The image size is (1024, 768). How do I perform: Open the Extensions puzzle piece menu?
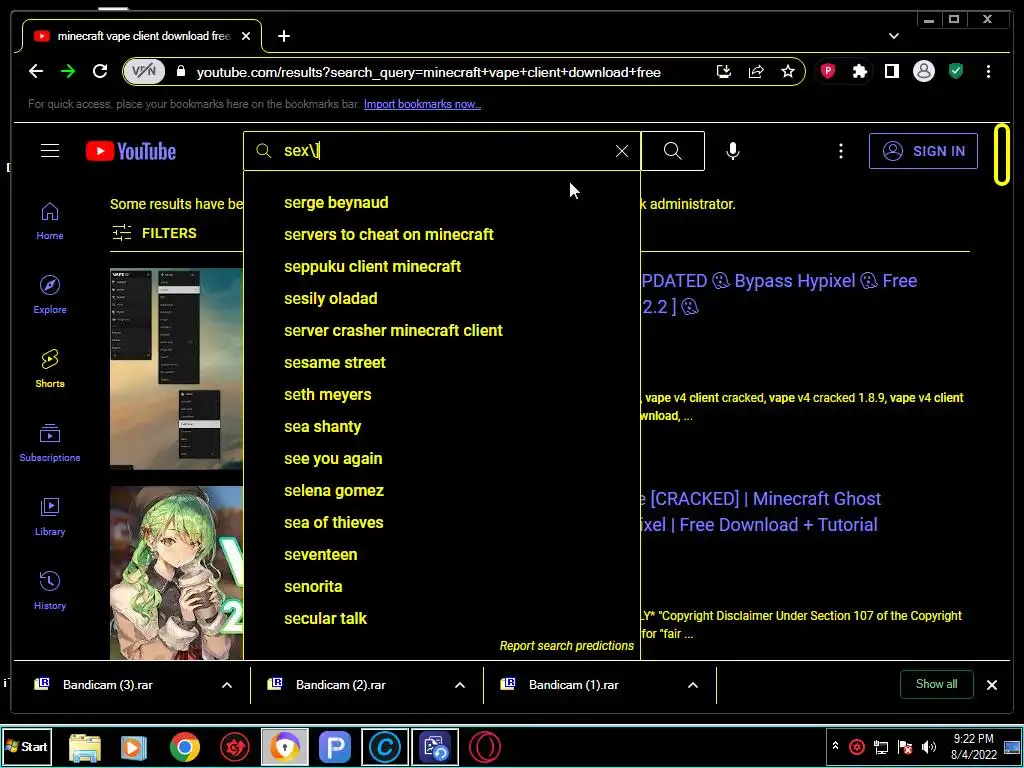pos(859,71)
